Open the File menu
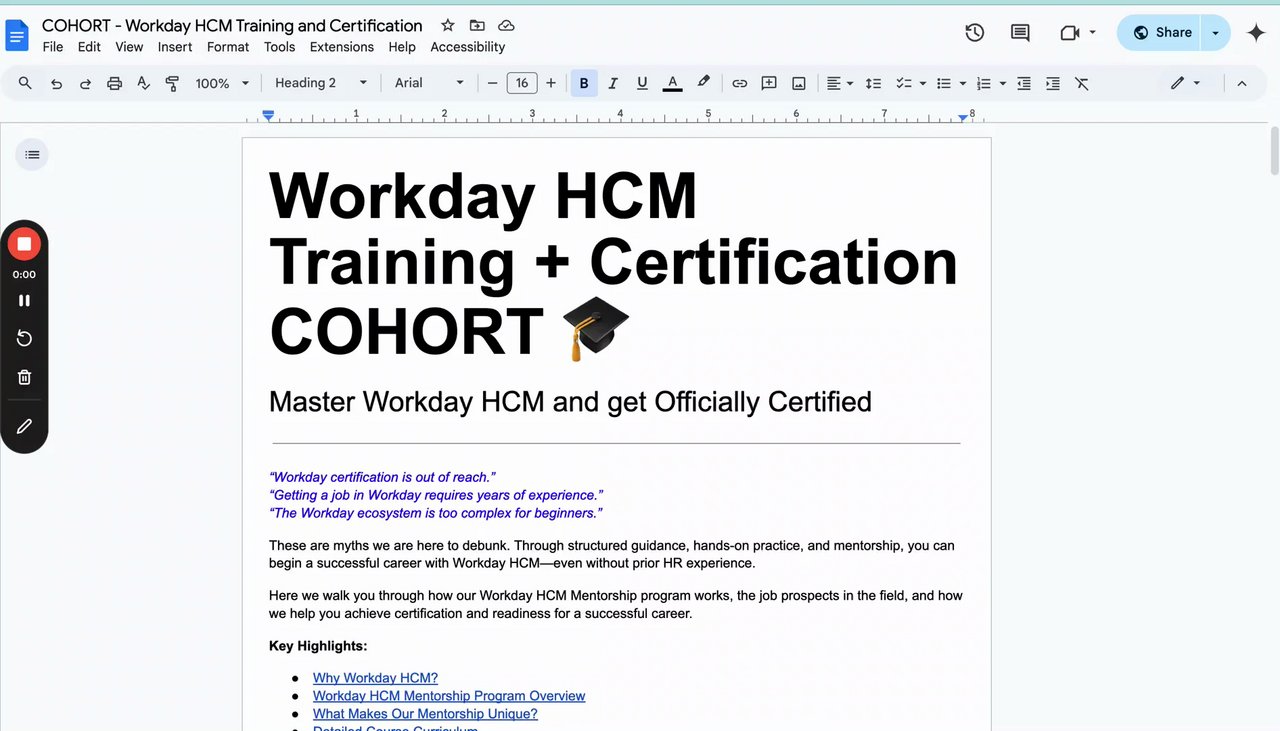The width and height of the screenshot is (1280, 731). 53,47
